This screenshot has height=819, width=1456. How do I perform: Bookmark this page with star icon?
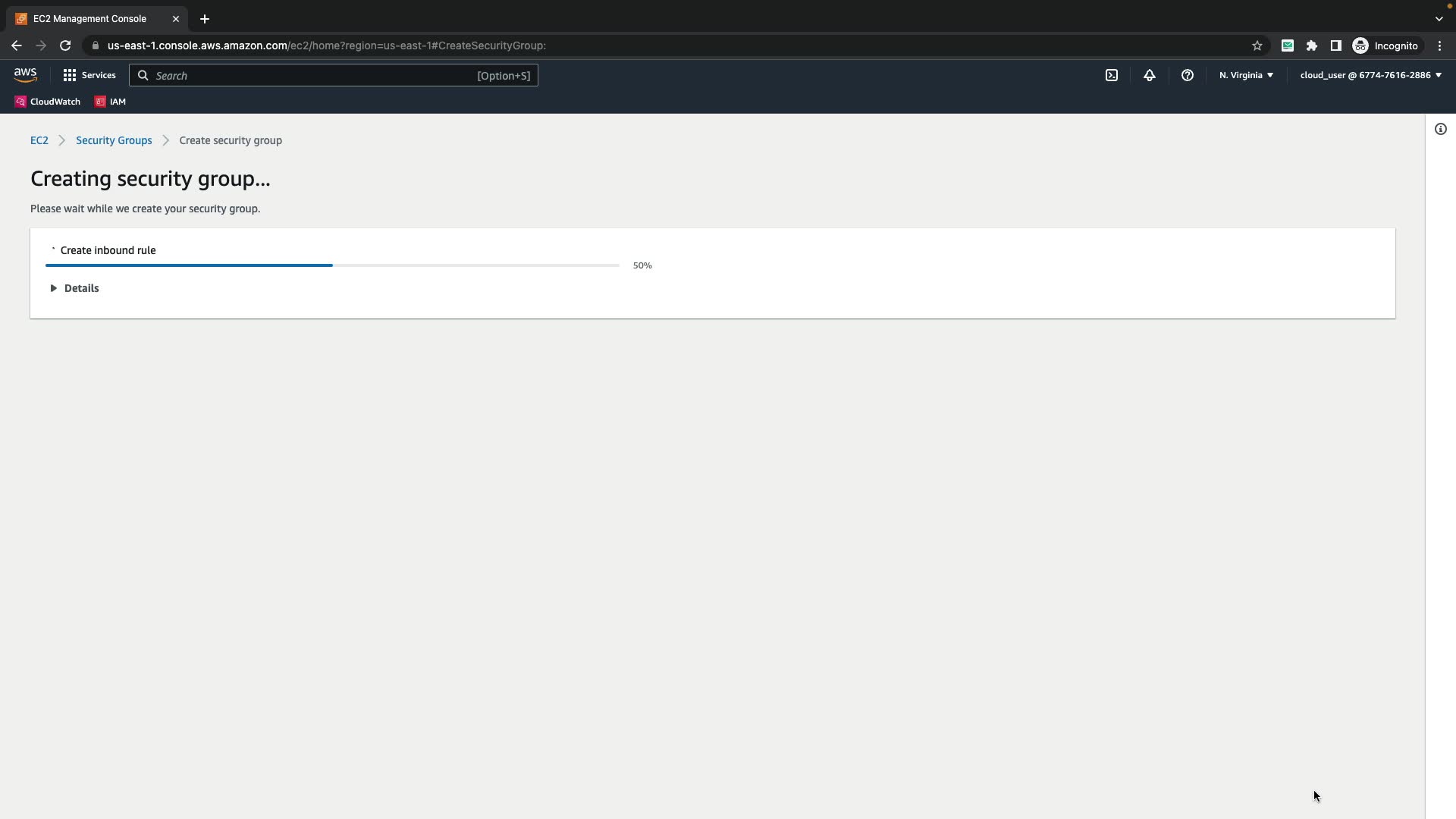[1257, 45]
